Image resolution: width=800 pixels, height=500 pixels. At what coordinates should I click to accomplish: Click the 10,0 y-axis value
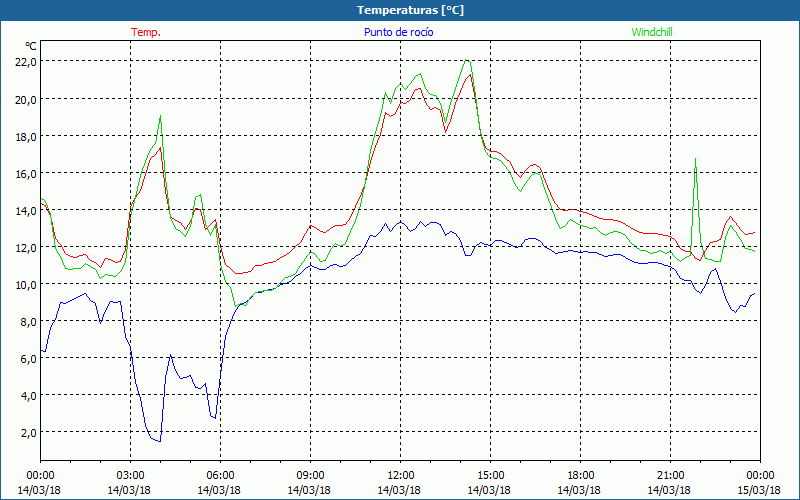[x=27, y=284]
